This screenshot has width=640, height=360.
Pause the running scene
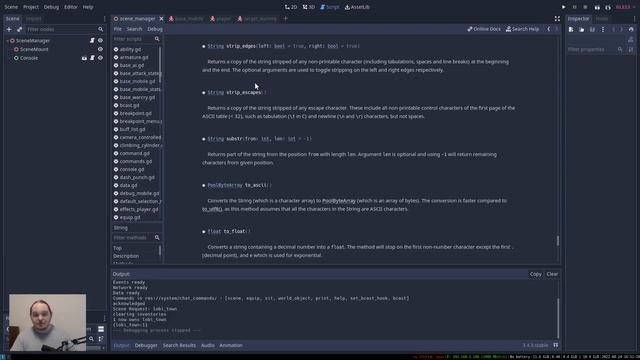(x=575, y=7)
